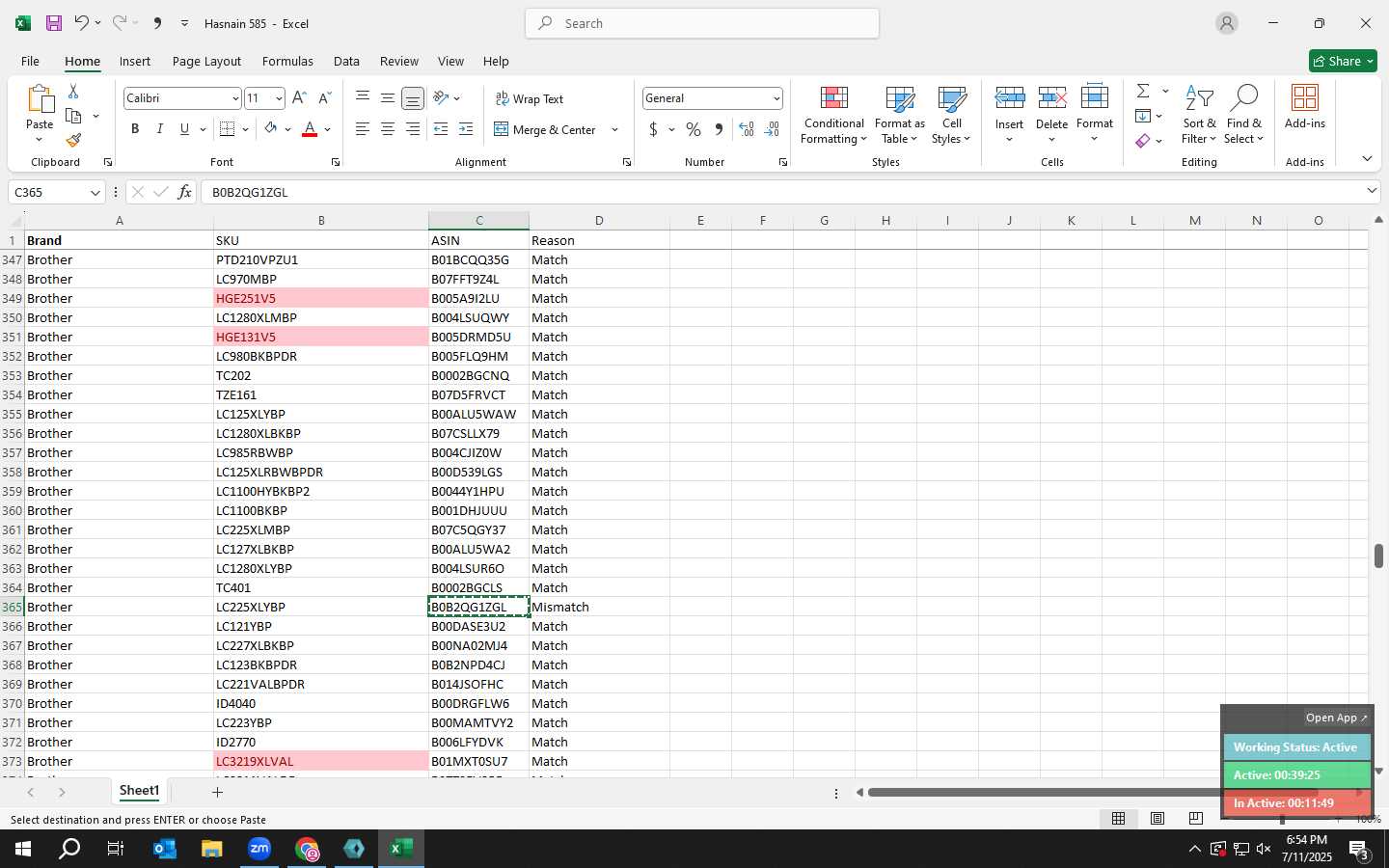This screenshot has width=1389, height=868.
Task: Open the font size dropdown
Action: [x=279, y=98]
